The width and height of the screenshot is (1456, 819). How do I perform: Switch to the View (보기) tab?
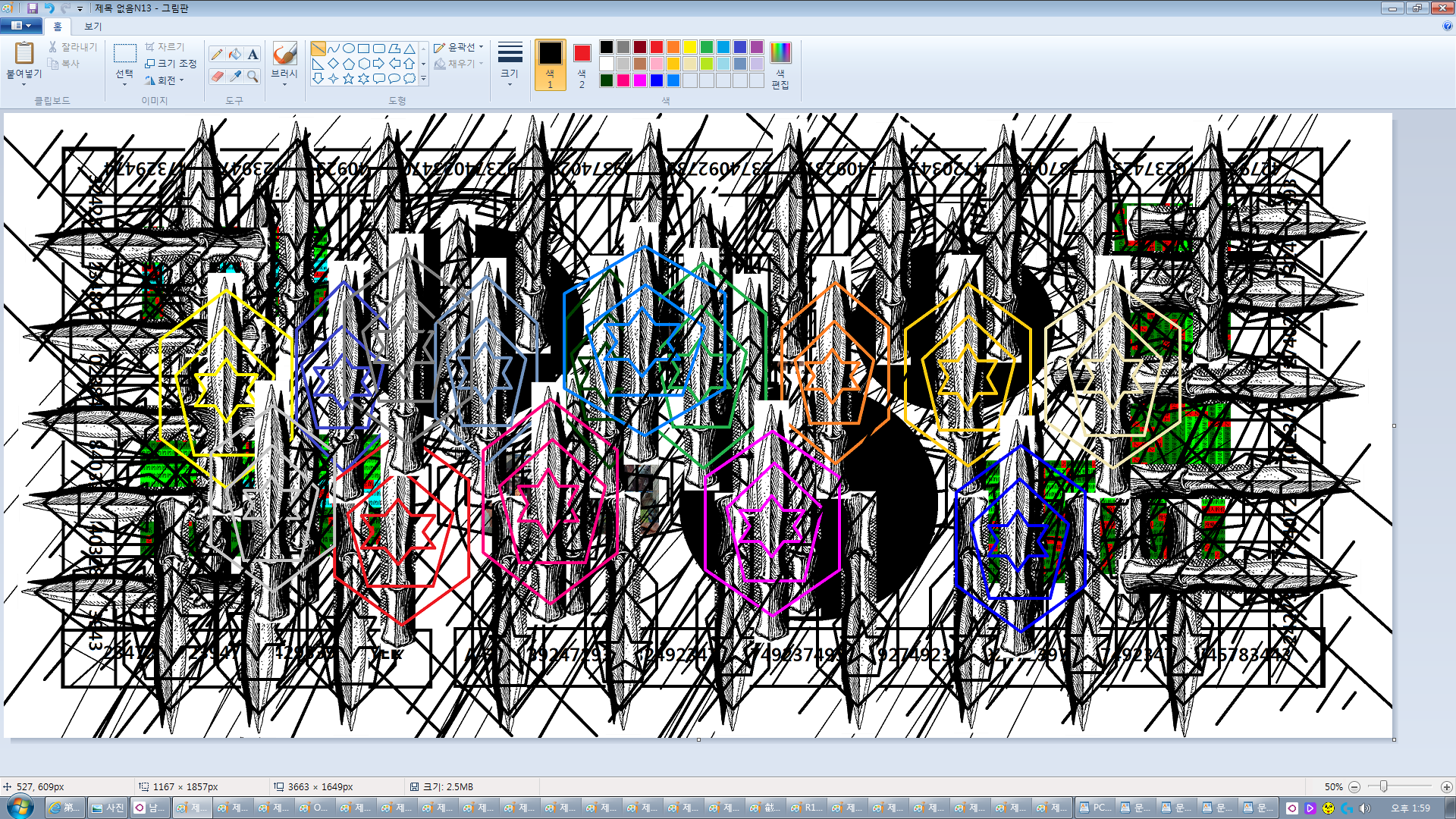click(93, 27)
